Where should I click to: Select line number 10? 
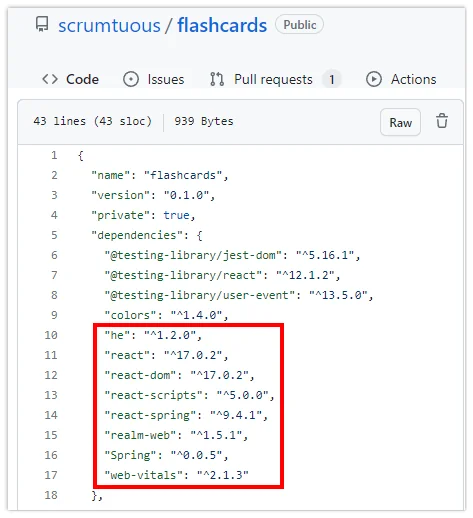(x=51, y=335)
